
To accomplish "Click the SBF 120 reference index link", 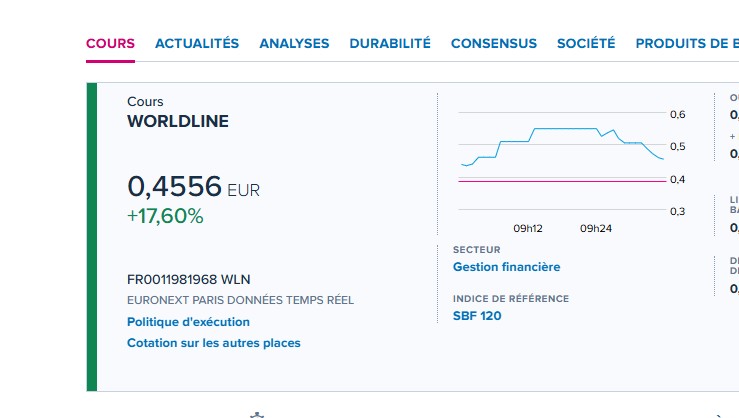I will point(477,316).
